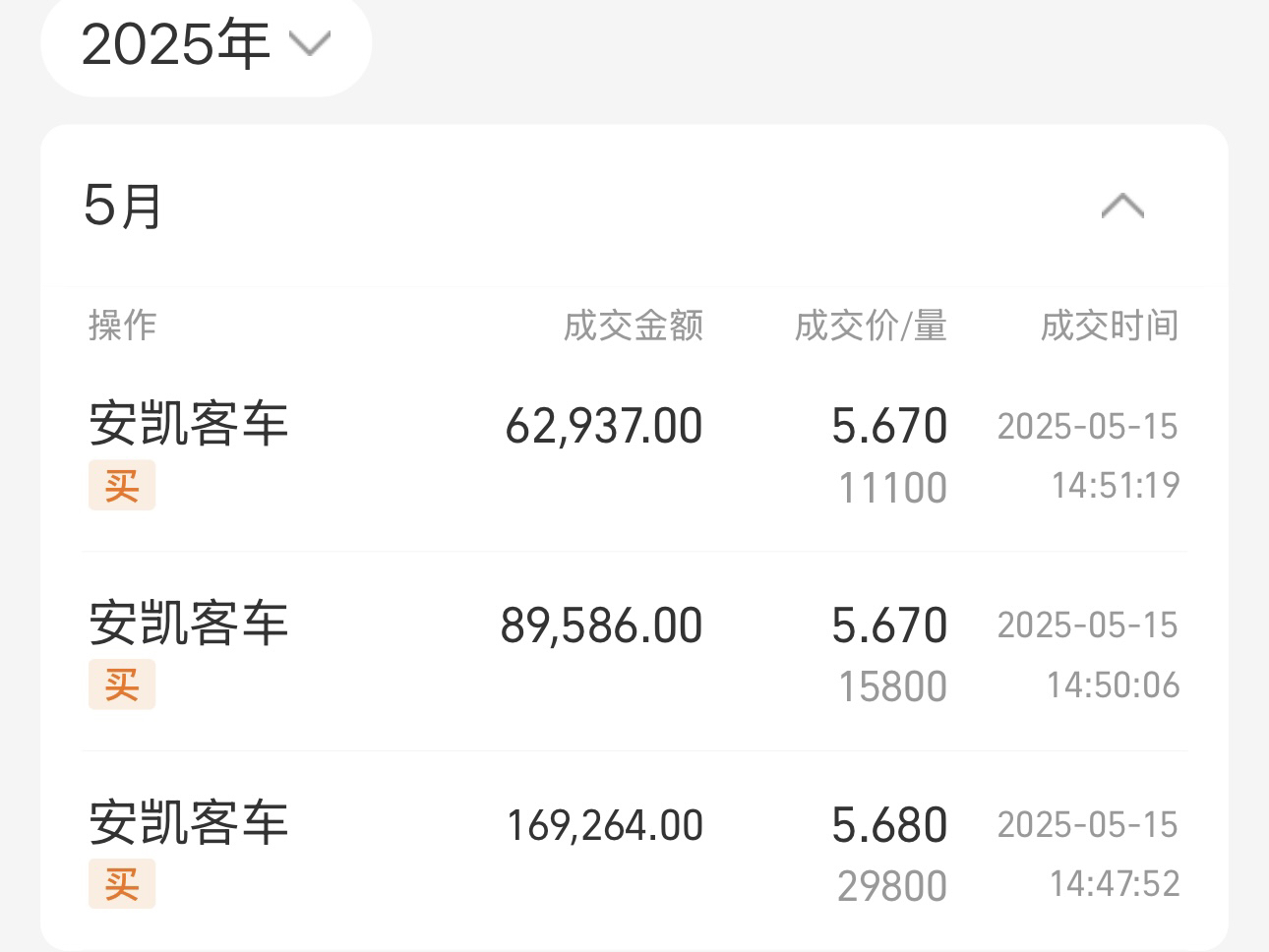Open the 2025年 year dropdown
The height and width of the screenshot is (952, 1269).
(206, 46)
